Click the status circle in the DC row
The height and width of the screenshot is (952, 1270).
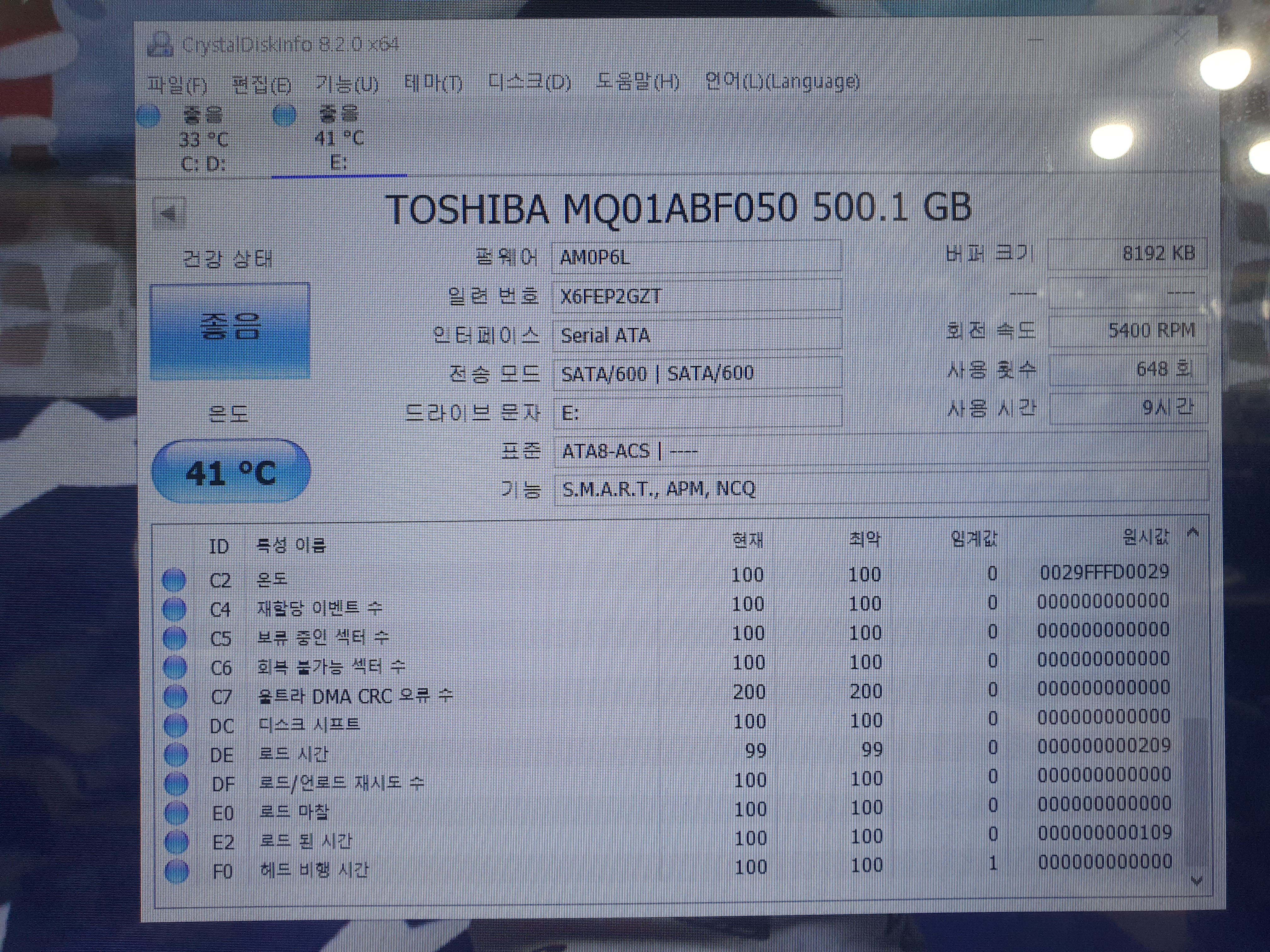click(x=176, y=726)
